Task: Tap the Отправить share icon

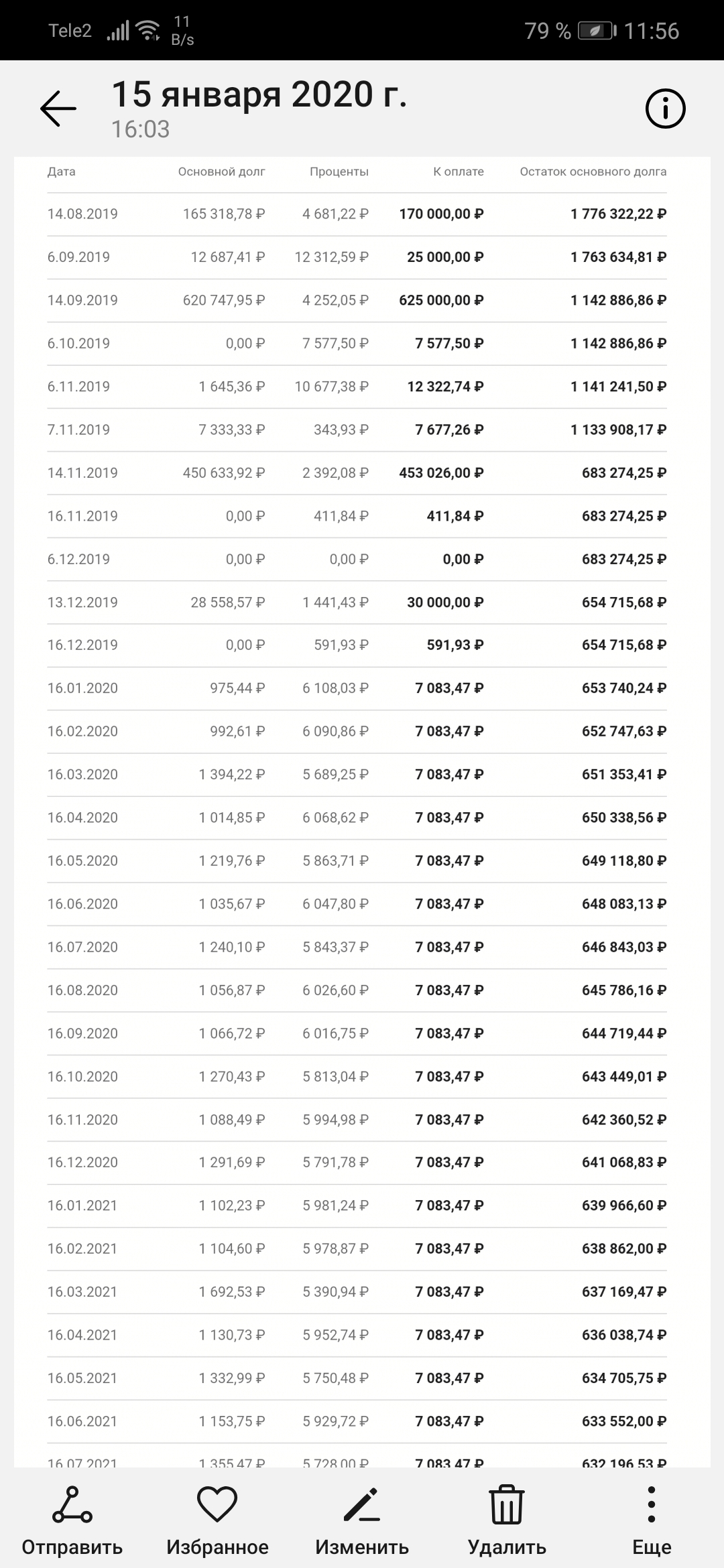Action: pos(72,1505)
